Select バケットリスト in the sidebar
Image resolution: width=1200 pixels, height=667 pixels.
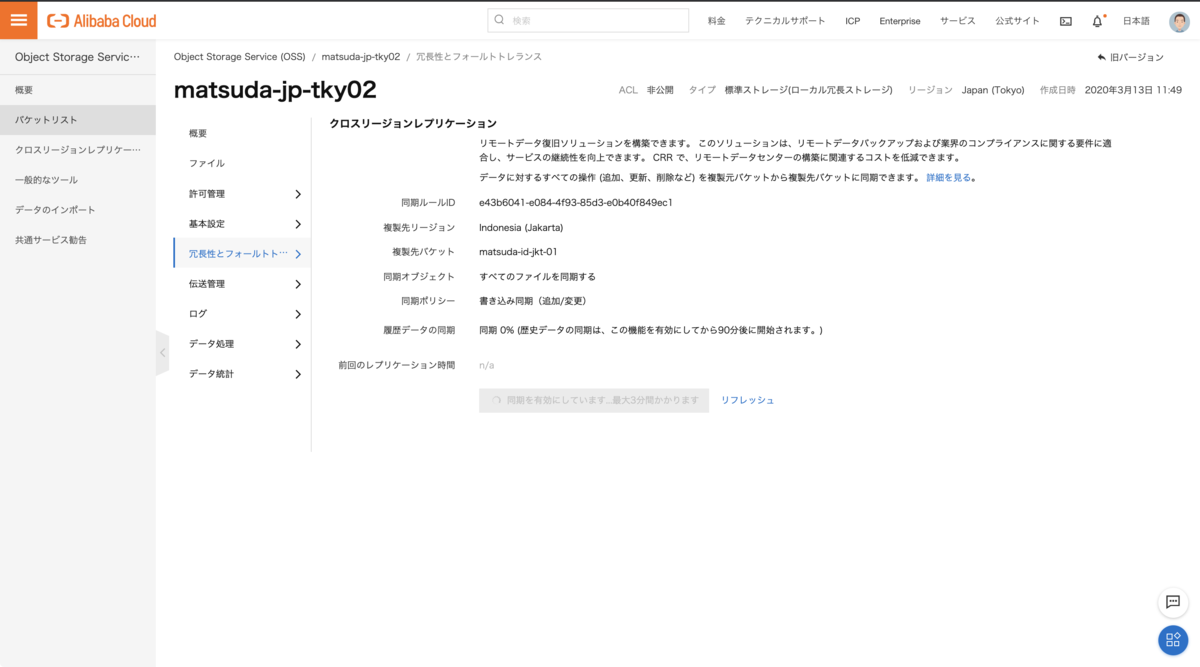(46, 120)
